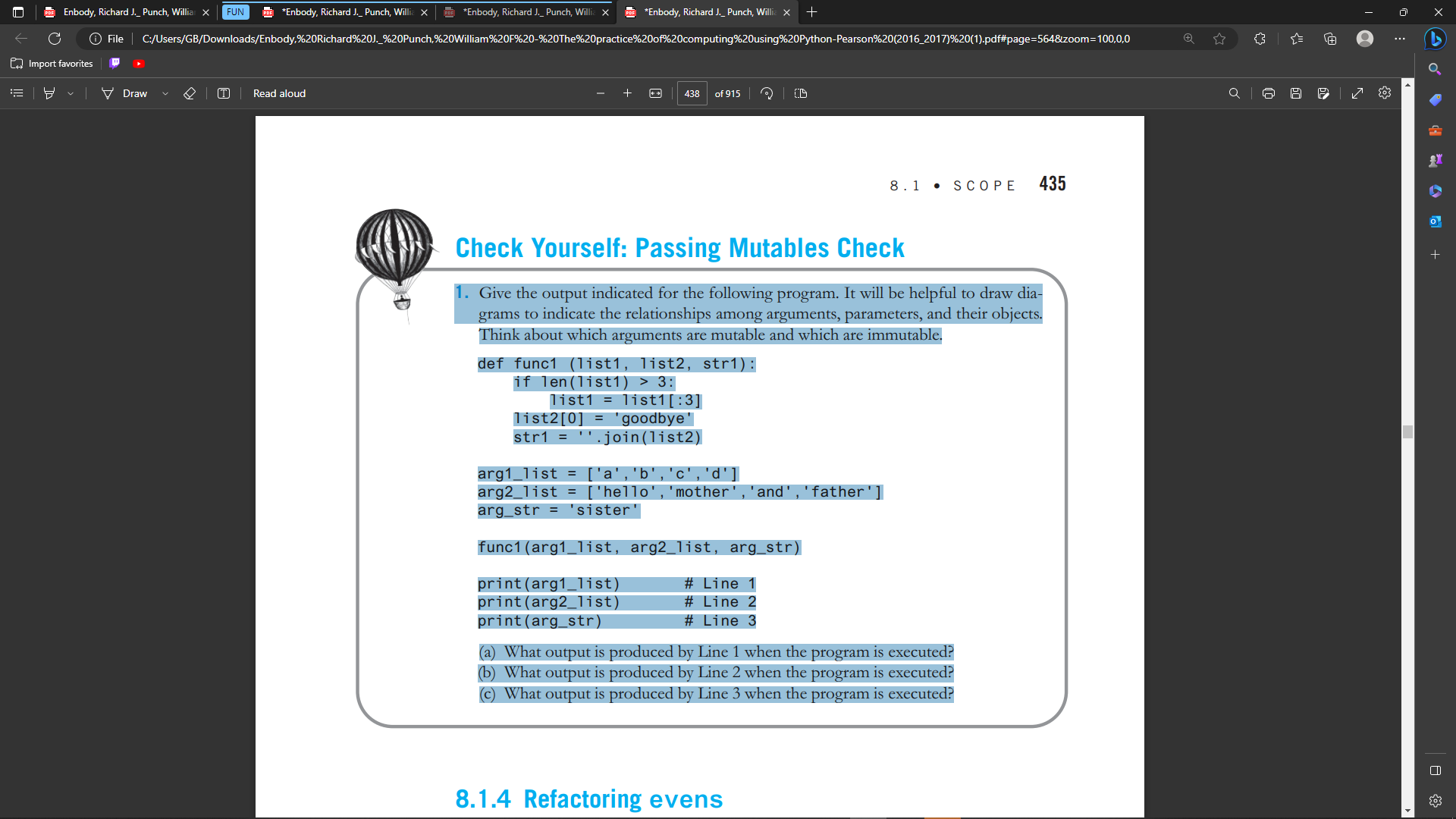Enable fit-to-width page zoom
Screen dimensions: 1456x819
coord(655,93)
